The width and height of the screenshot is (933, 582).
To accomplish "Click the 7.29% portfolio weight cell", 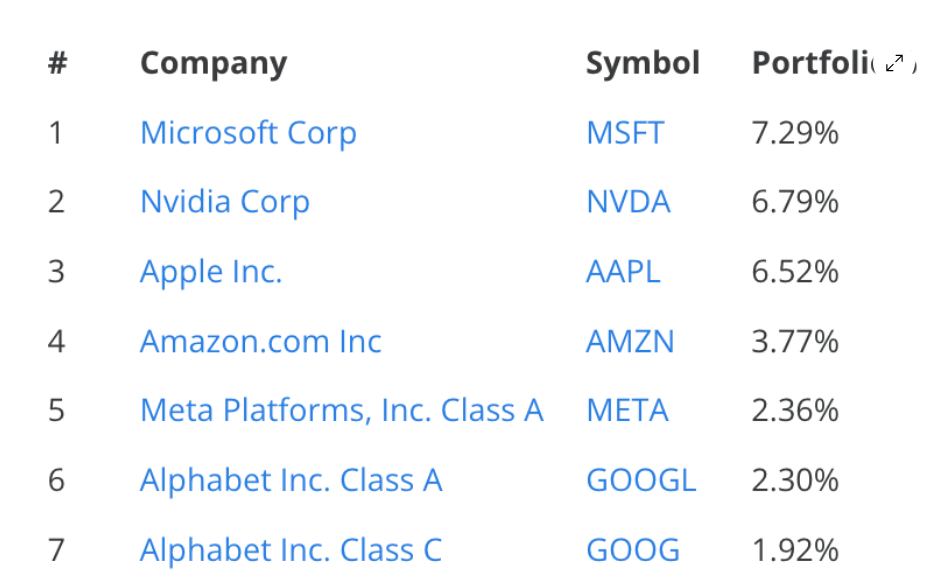I will coord(795,133).
